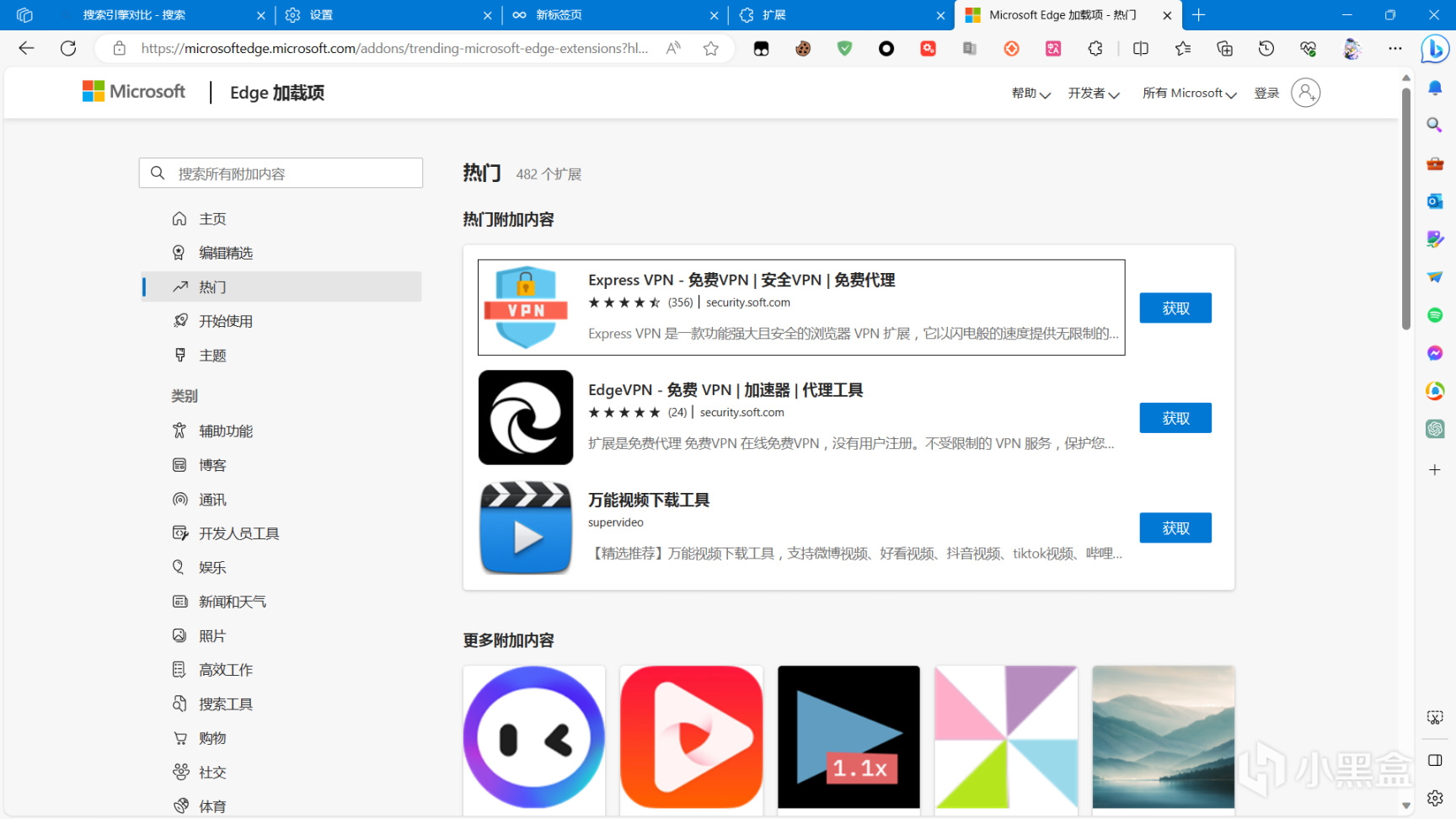Viewport: 1456px width, 819px height.
Task: Open the sidebar Tools briefcase
Action: click(1435, 163)
